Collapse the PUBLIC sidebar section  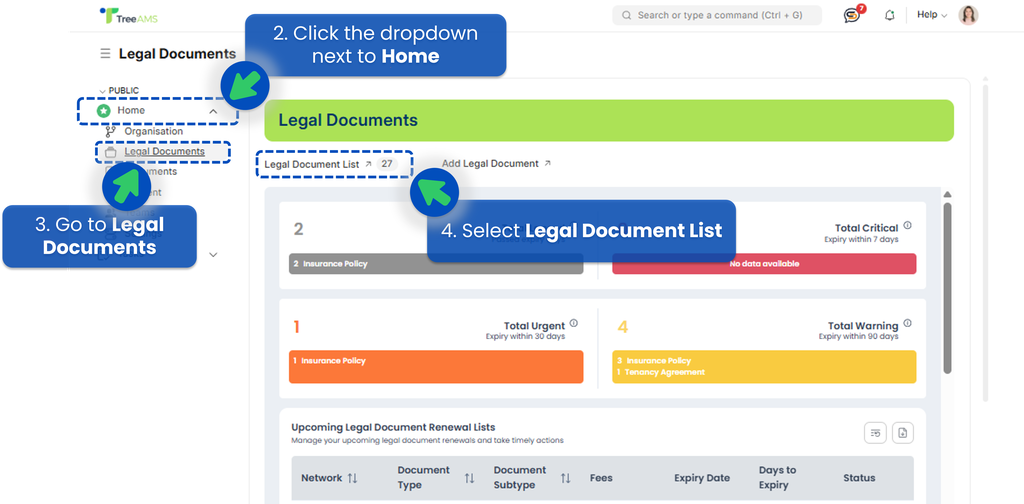(x=102, y=91)
